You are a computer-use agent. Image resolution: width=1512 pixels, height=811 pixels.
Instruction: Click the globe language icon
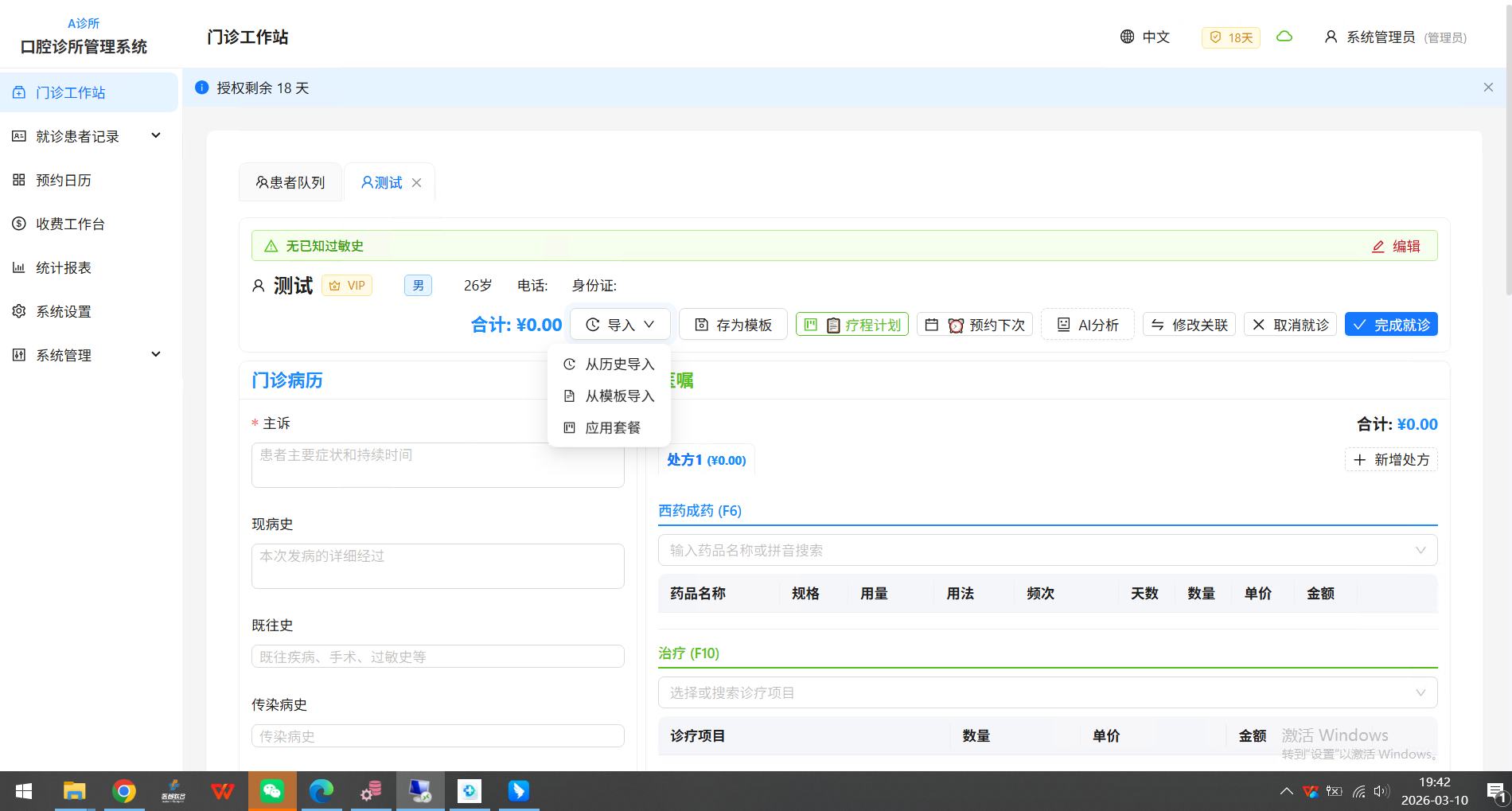(1127, 37)
